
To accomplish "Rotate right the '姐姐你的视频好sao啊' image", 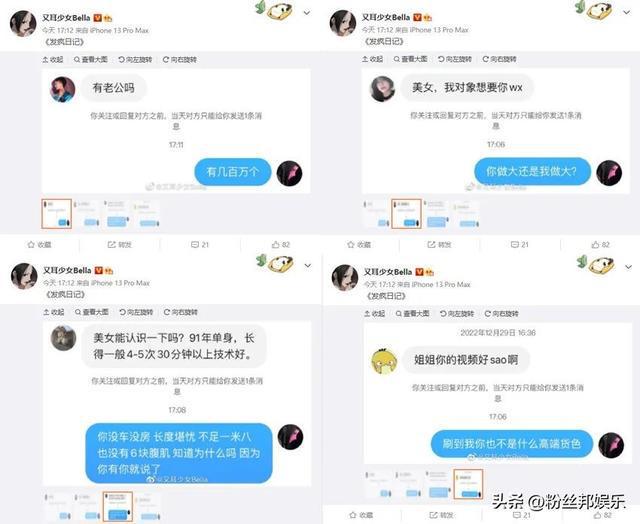I will 501,314.
